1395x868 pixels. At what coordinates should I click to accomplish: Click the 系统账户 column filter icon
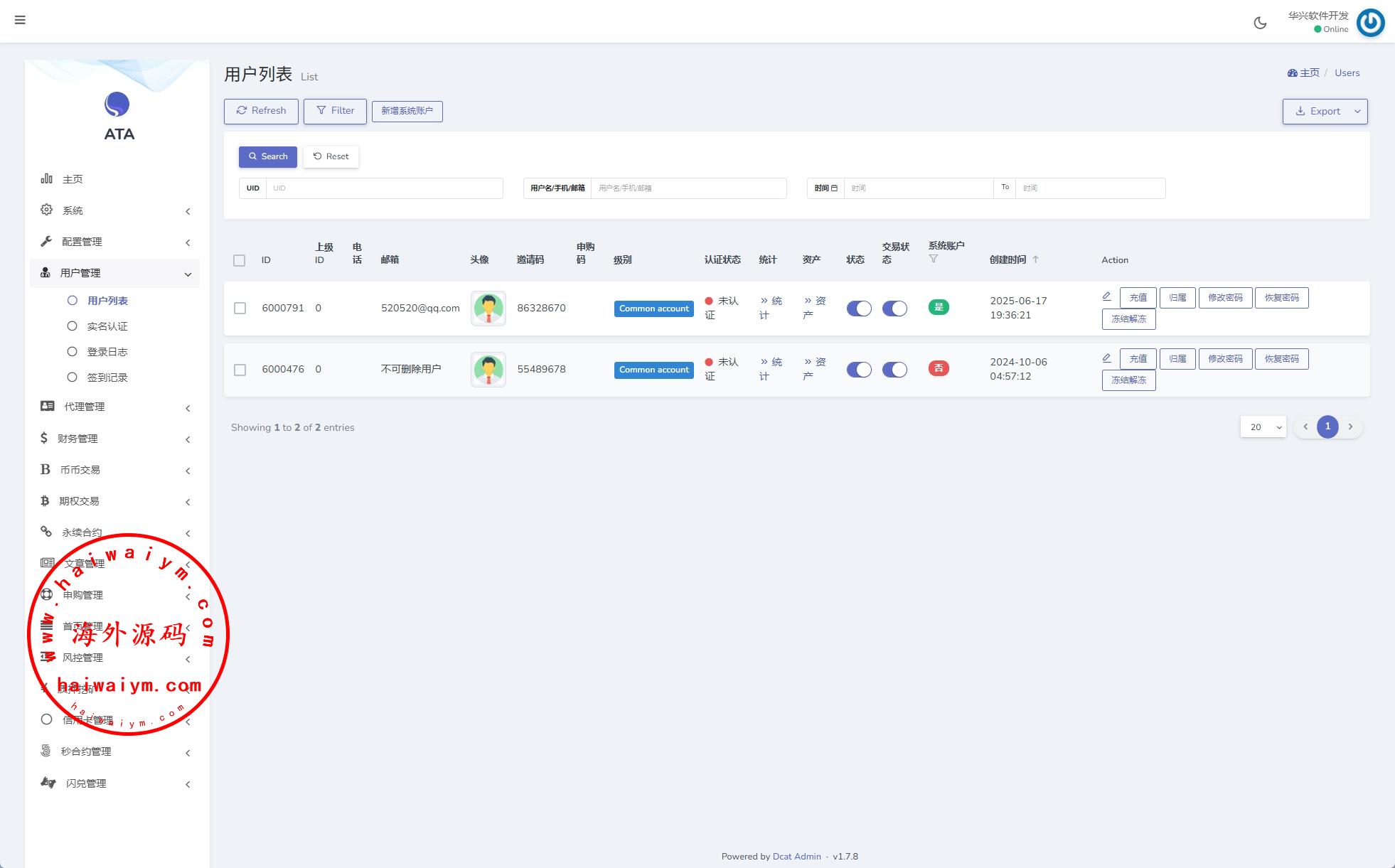point(934,259)
